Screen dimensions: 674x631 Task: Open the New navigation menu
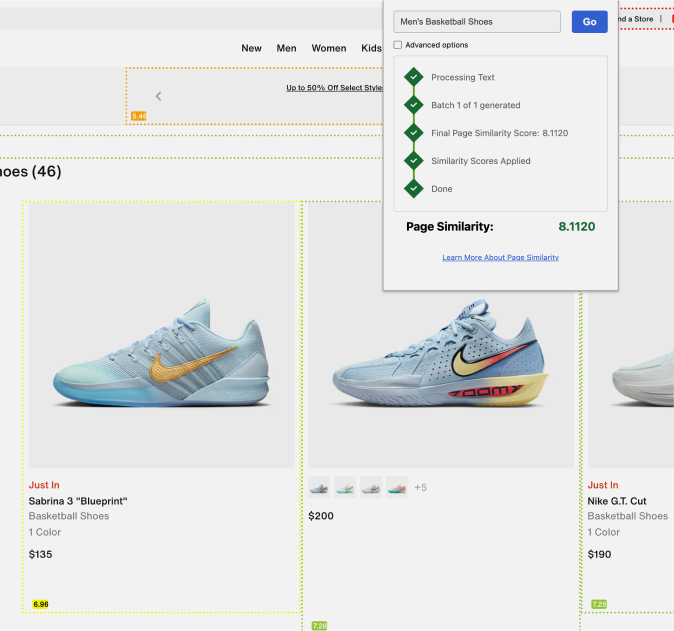pyautogui.click(x=251, y=48)
